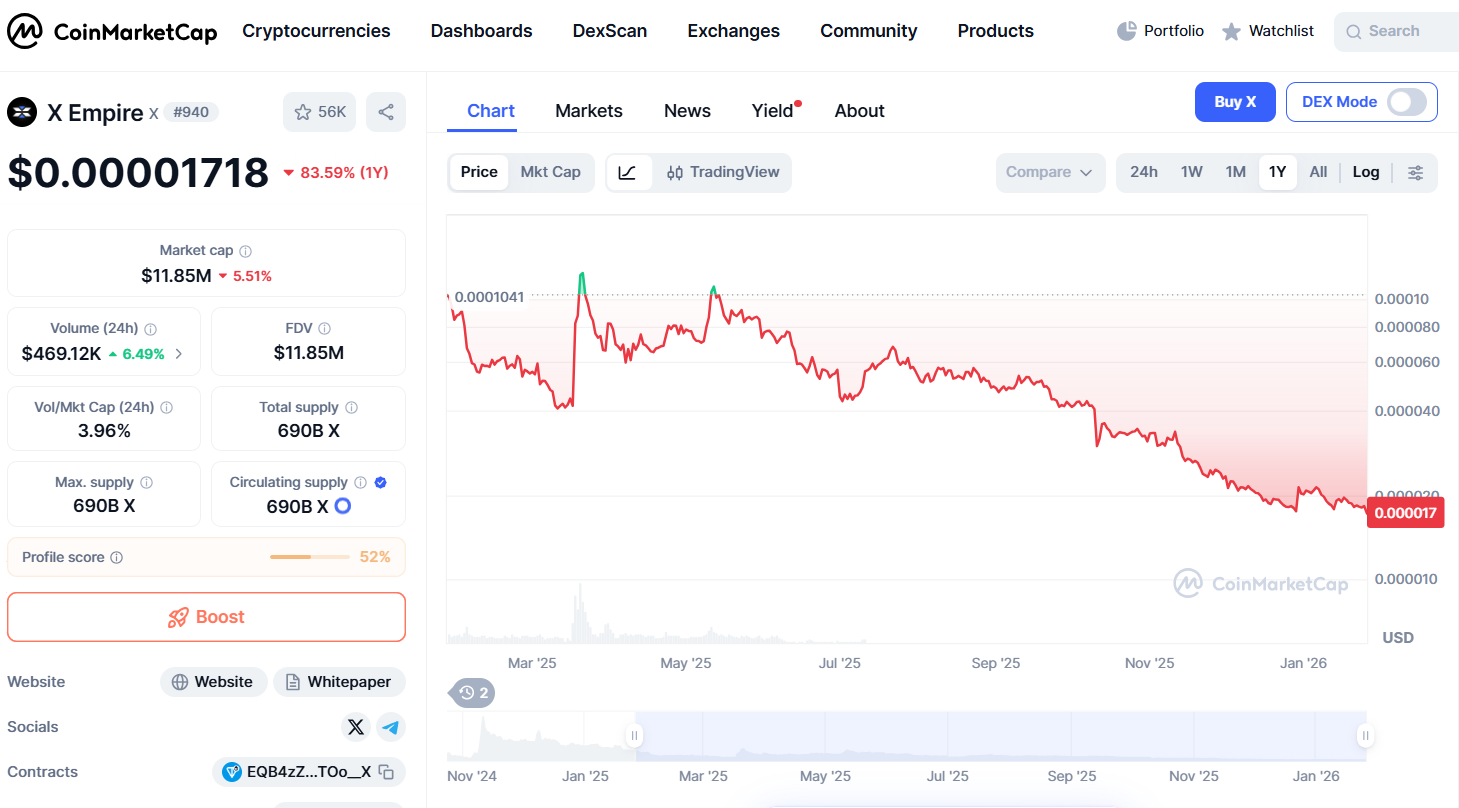Click left handle of range navigator
1459x808 pixels.
click(x=633, y=736)
